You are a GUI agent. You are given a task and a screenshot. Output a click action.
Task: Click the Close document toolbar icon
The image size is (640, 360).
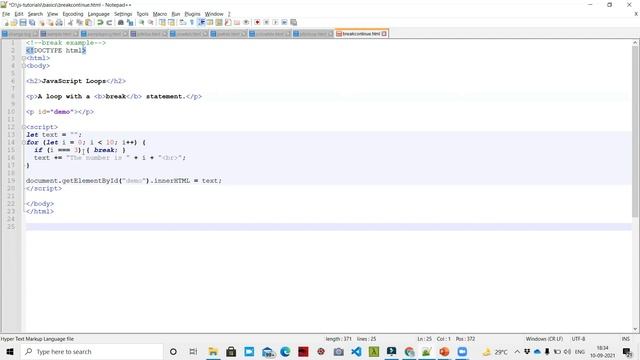pyautogui.click(x=41, y=22)
